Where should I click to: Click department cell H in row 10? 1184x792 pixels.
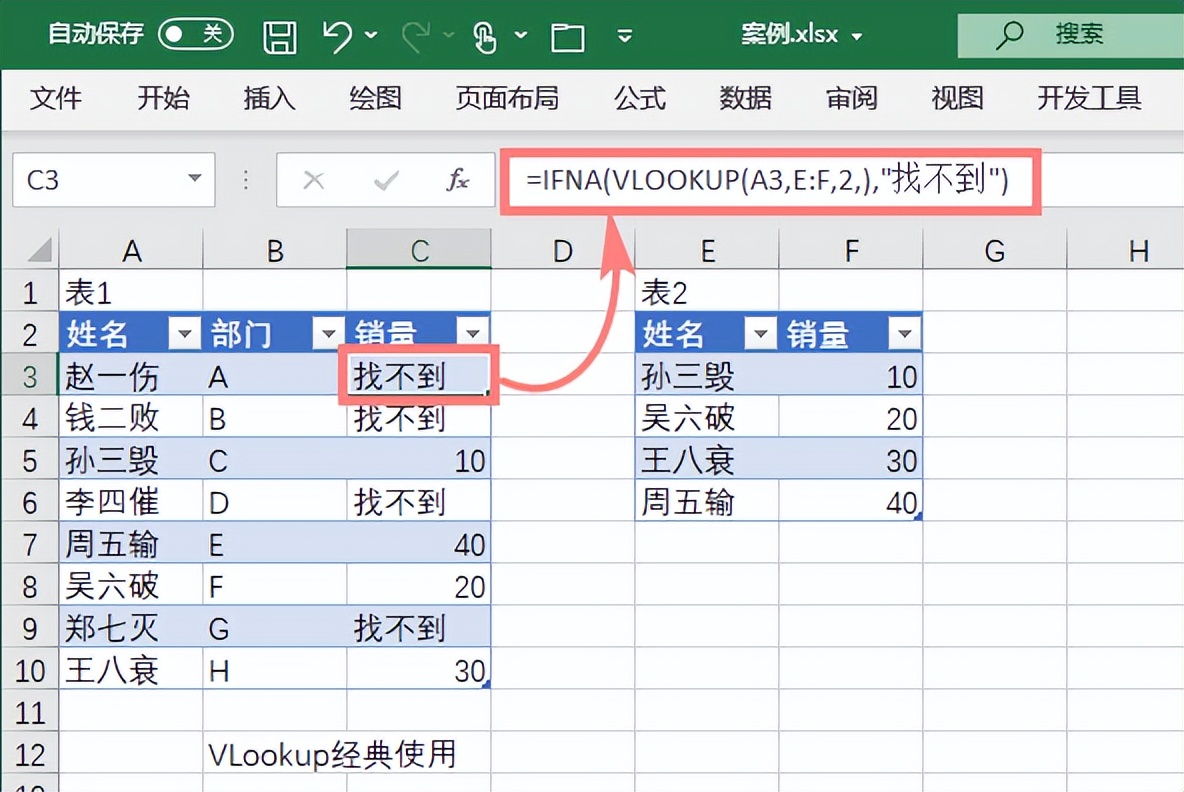click(275, 670)
